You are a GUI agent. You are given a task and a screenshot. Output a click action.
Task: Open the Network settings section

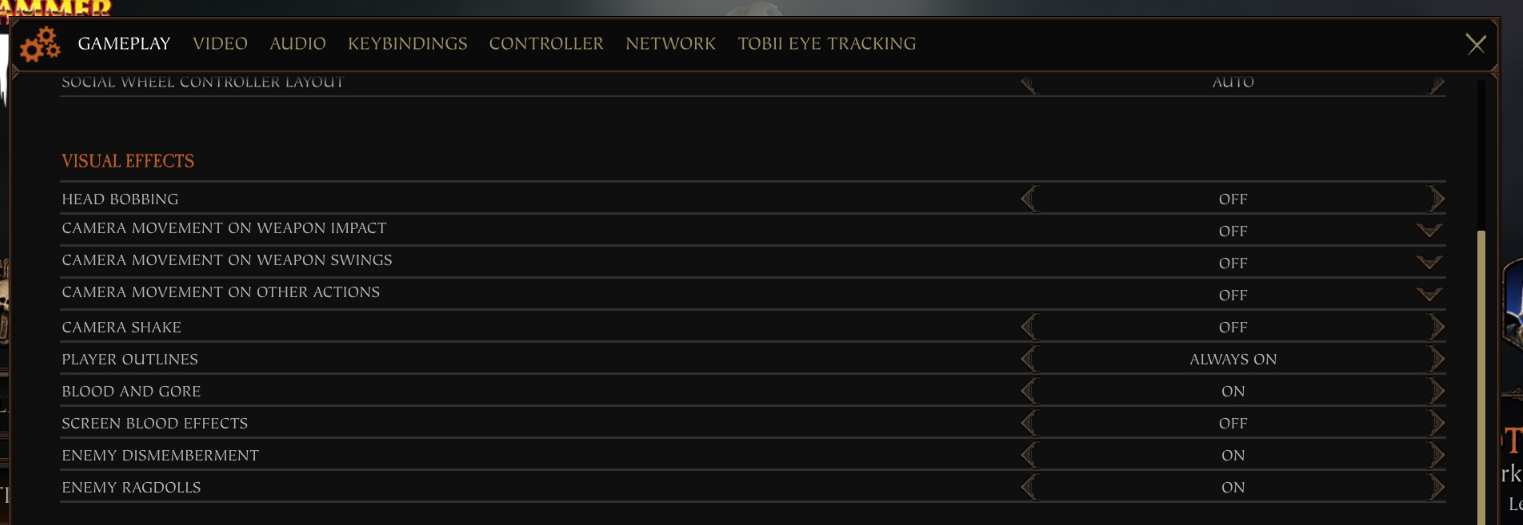[670, 44]
